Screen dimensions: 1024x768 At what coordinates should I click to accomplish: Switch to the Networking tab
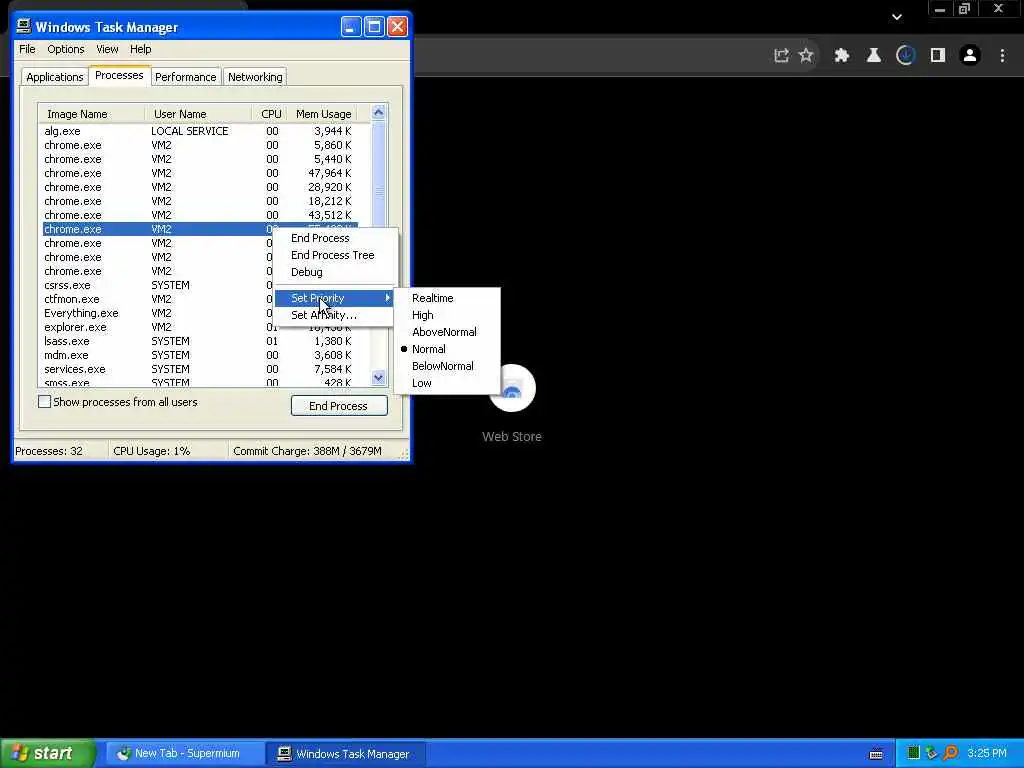pos(255,77)
